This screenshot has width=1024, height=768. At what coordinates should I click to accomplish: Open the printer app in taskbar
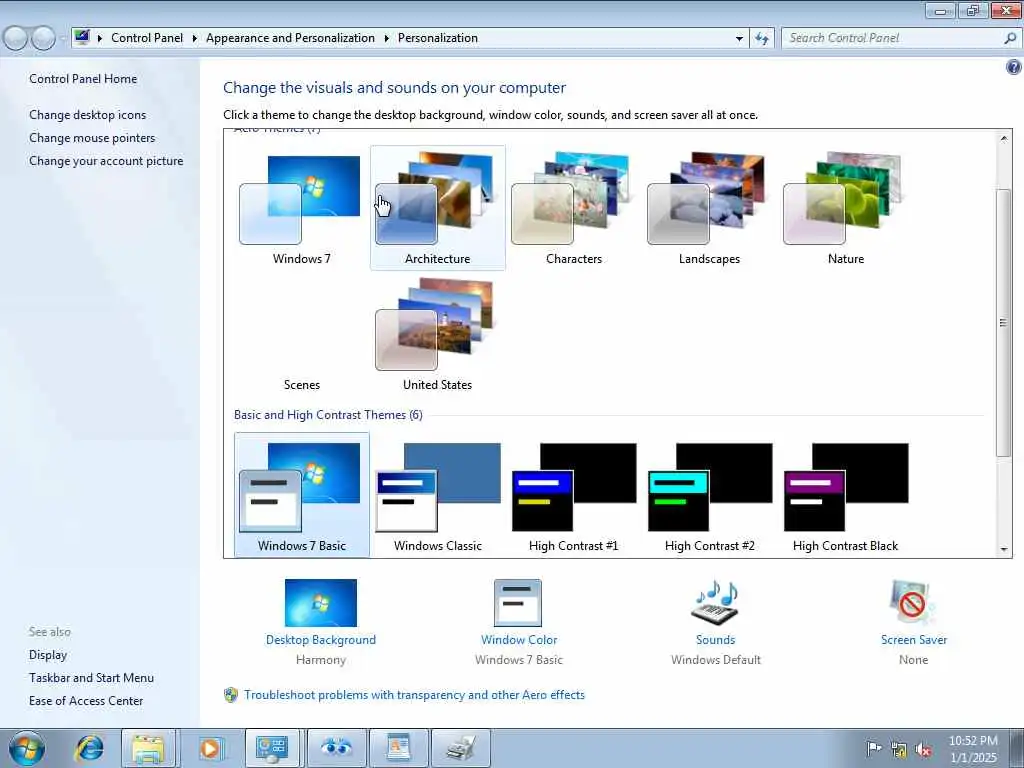point(462,748)
